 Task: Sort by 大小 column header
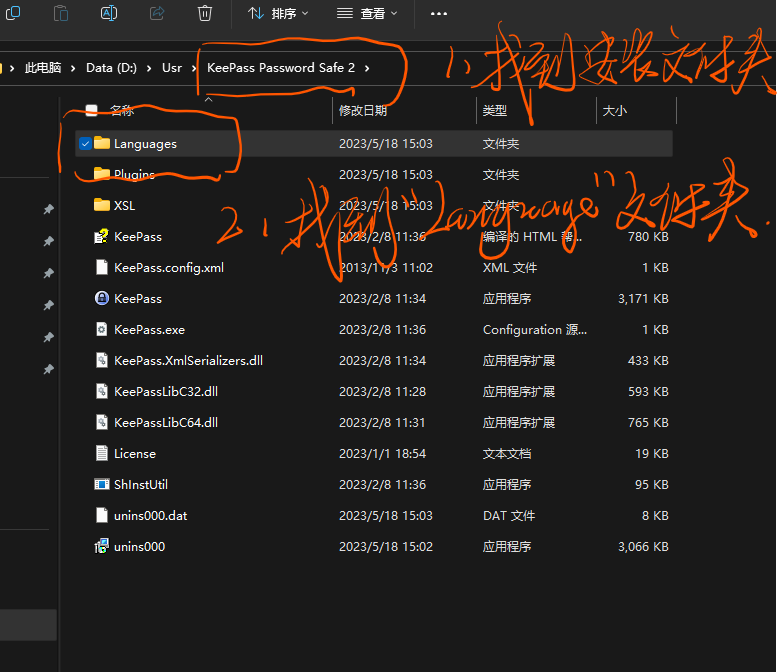[615, 110]
